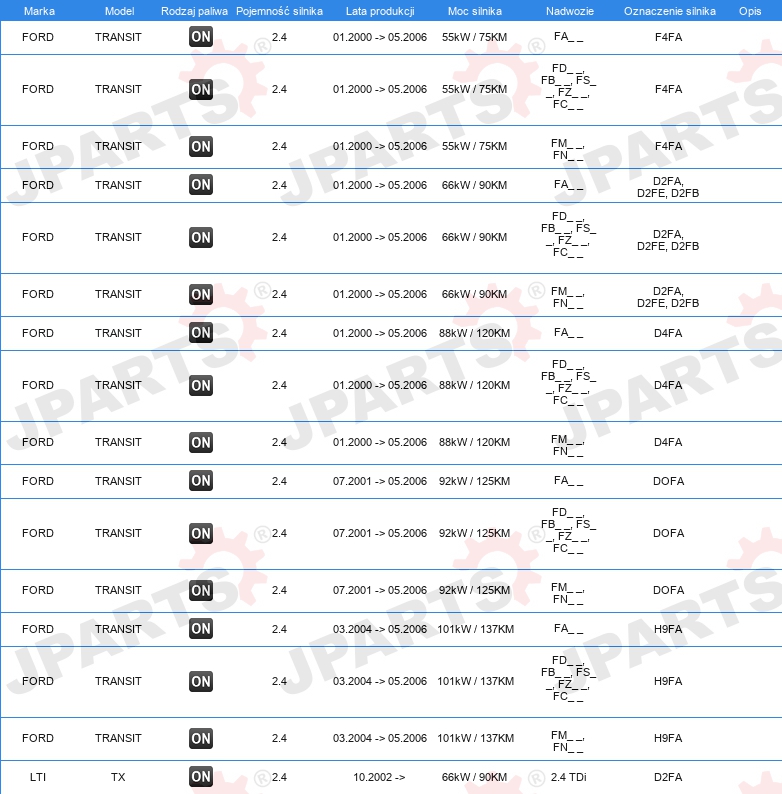782x794 pixels.
Task: Click the ON fuel icon in the 88kW FD__ row
Action: (201, 385)
